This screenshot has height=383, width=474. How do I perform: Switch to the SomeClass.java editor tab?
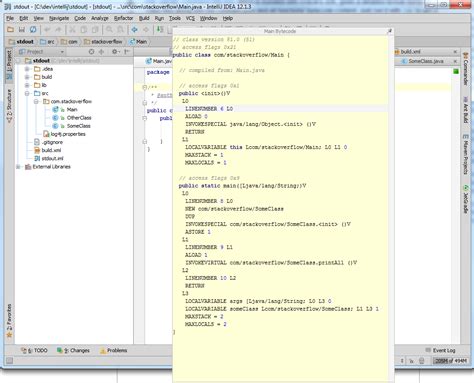tap(426, 61)
